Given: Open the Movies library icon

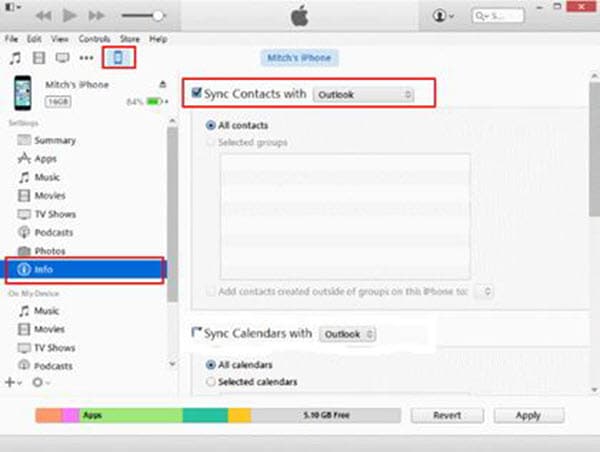Looking at the screenshot, I should pos(39,58).
